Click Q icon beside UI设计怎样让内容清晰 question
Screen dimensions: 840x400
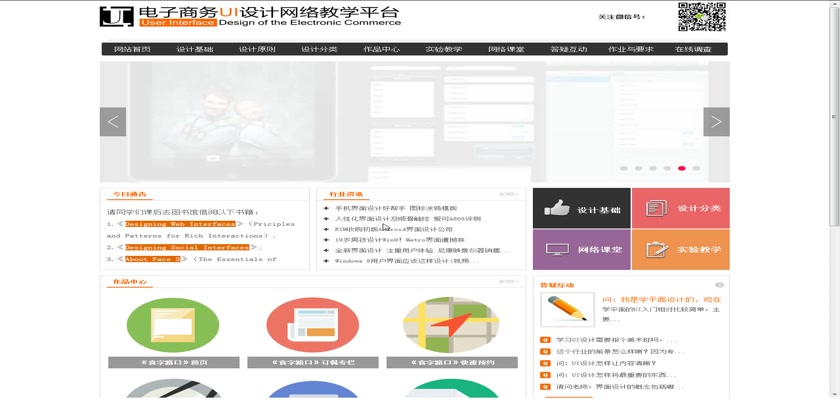pos(545,364)
